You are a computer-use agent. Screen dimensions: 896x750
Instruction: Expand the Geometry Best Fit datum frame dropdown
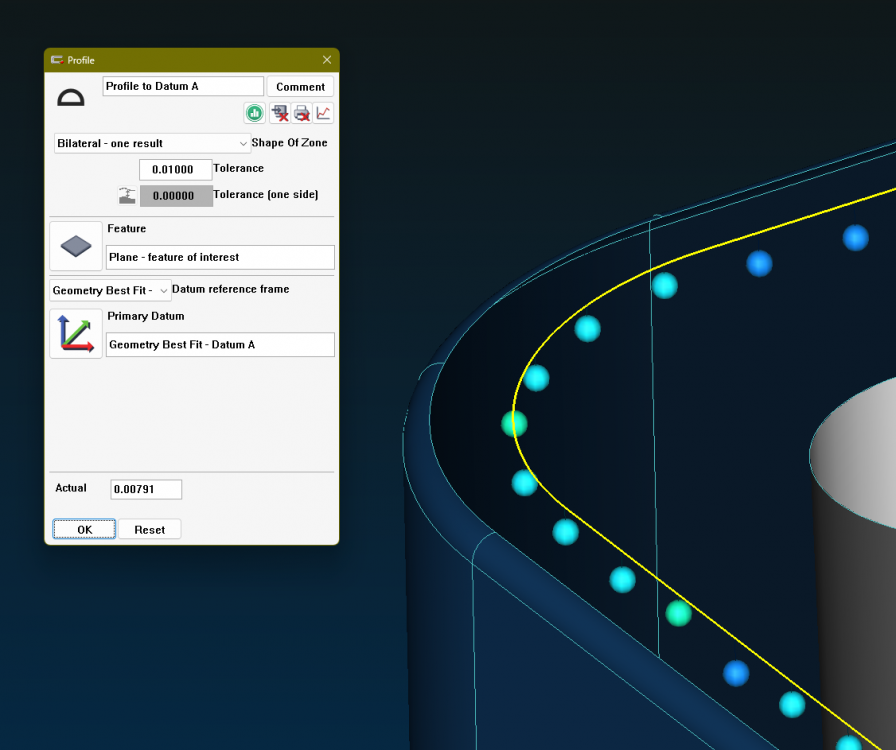[x=110, y=290]
